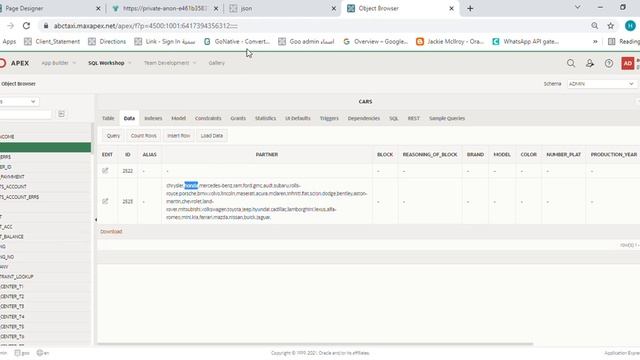
Task: Click the horizontal scrollbar under the data grid
Action: (x=315, y=344)
